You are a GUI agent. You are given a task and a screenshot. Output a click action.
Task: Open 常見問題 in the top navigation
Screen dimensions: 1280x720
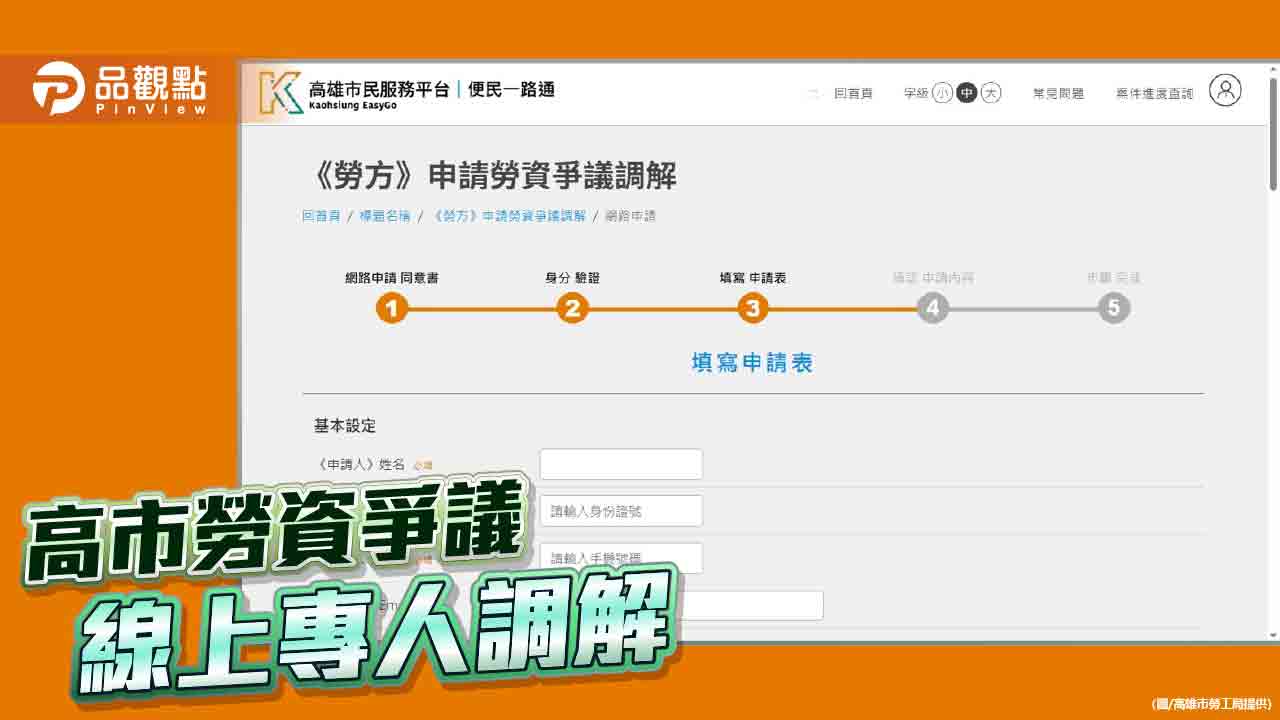1058,93
